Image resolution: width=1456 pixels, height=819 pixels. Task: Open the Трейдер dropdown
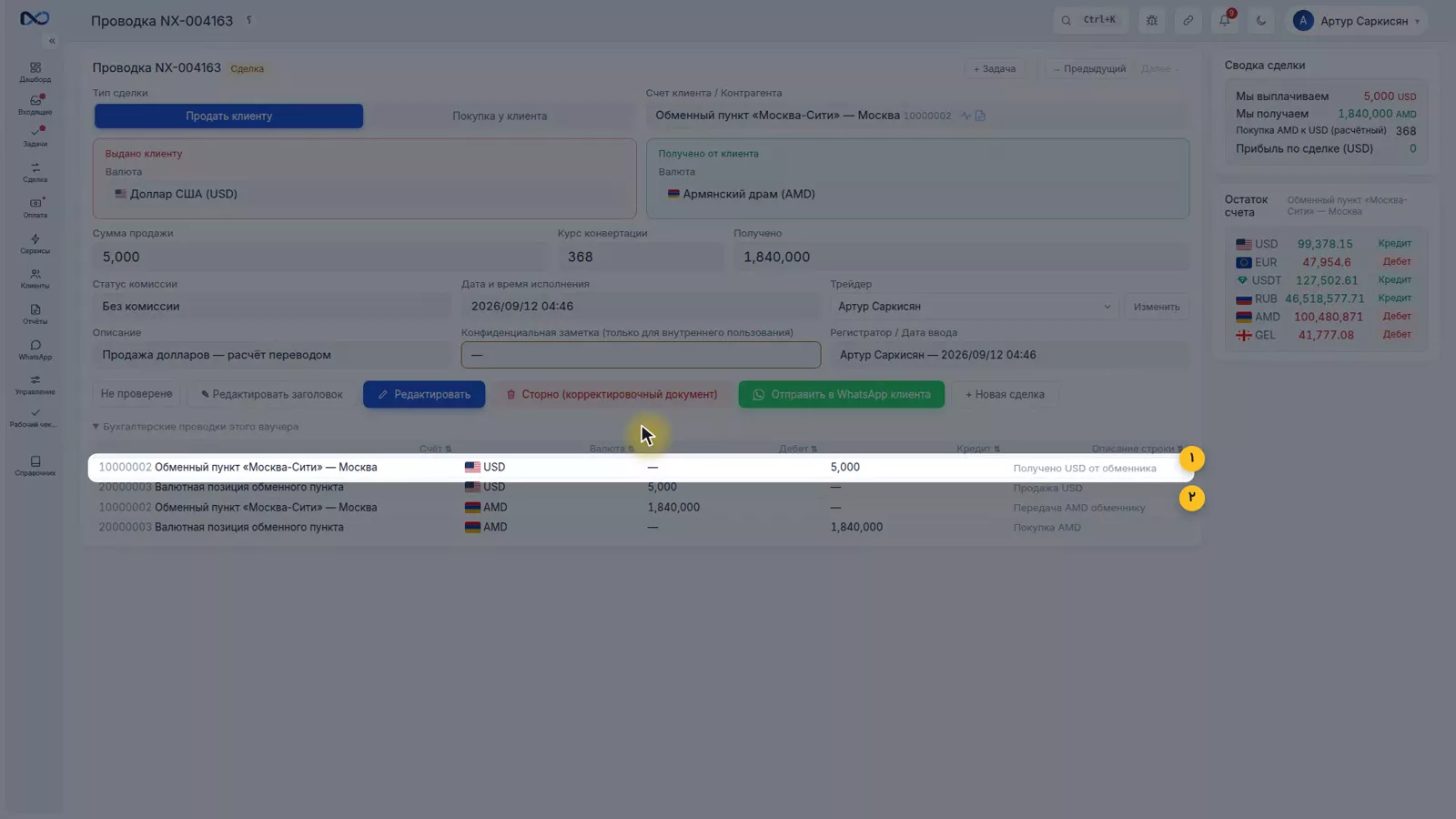975,307
